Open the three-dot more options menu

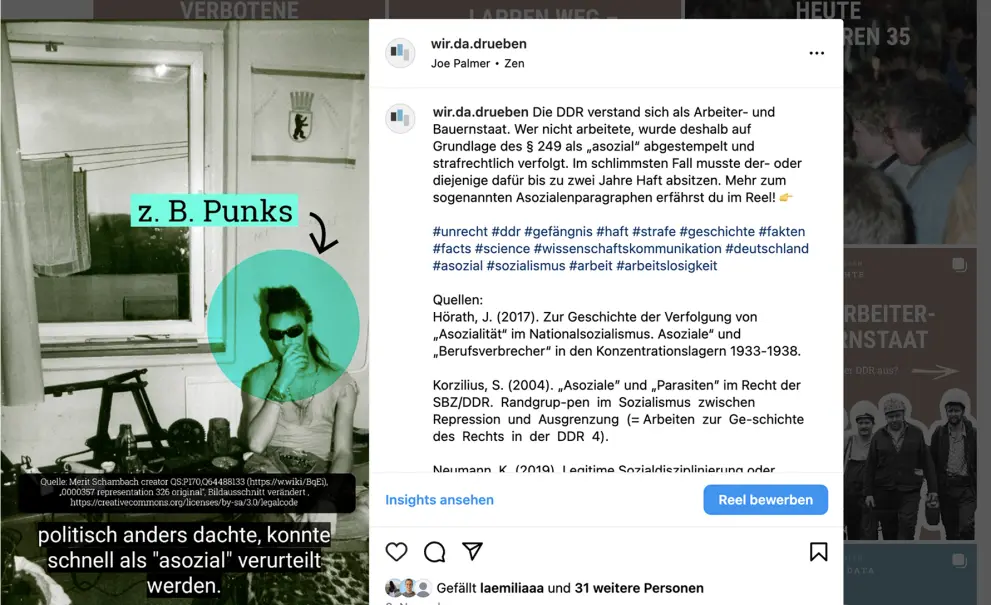817,53
